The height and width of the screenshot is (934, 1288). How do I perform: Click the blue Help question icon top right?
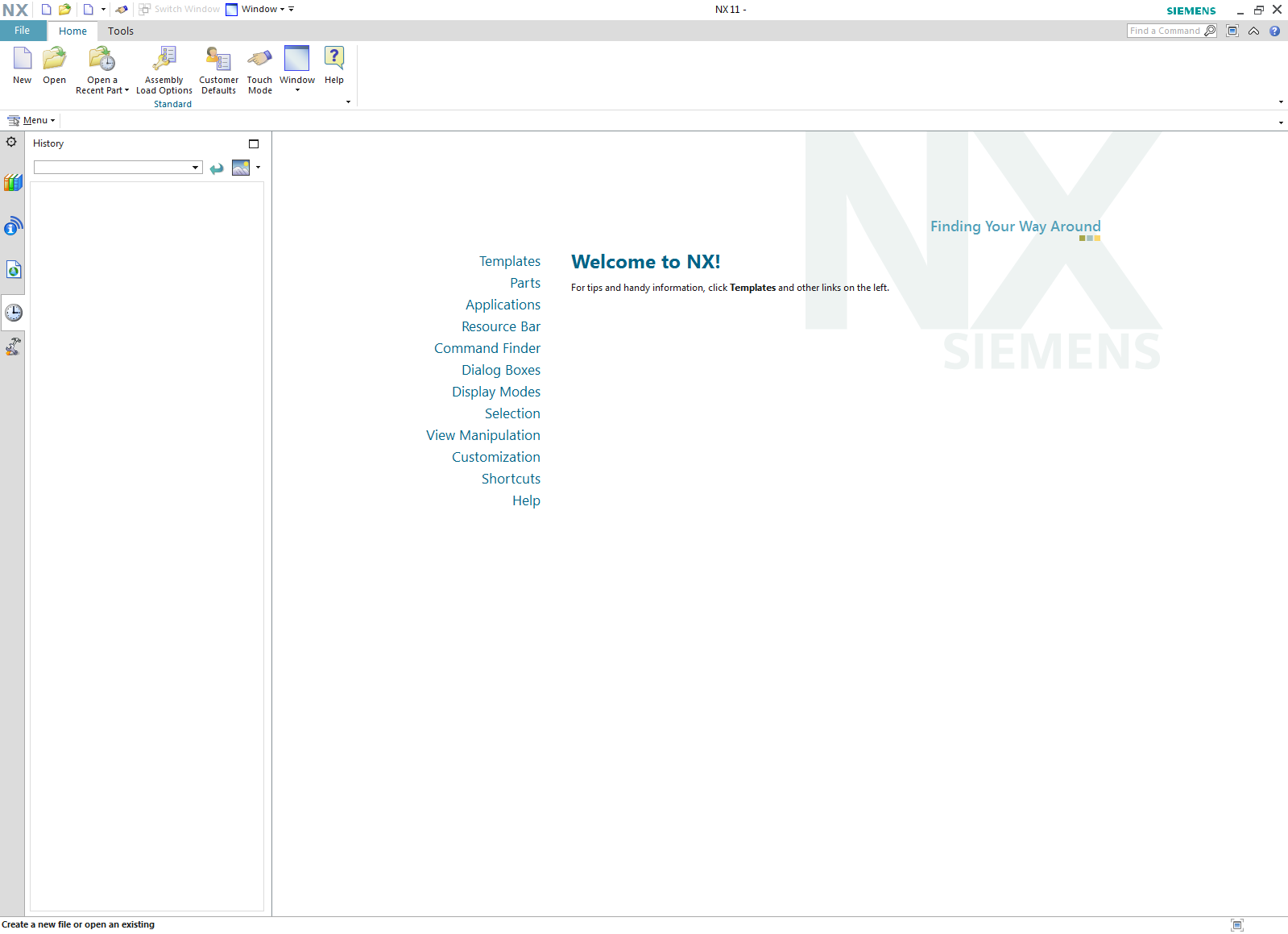click(1274, 31)
